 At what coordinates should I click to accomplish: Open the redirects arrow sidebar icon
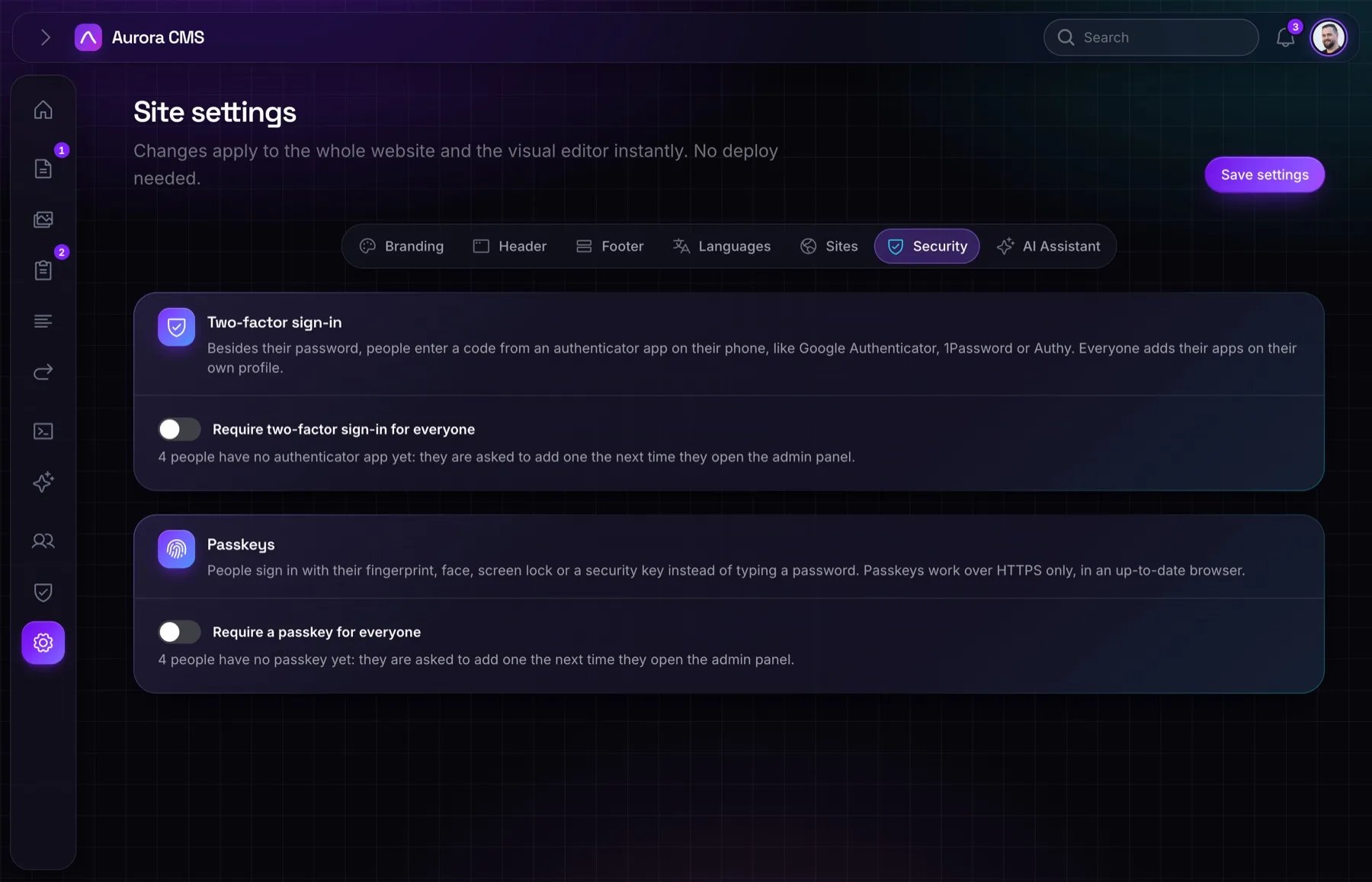(x=43, y=372)
